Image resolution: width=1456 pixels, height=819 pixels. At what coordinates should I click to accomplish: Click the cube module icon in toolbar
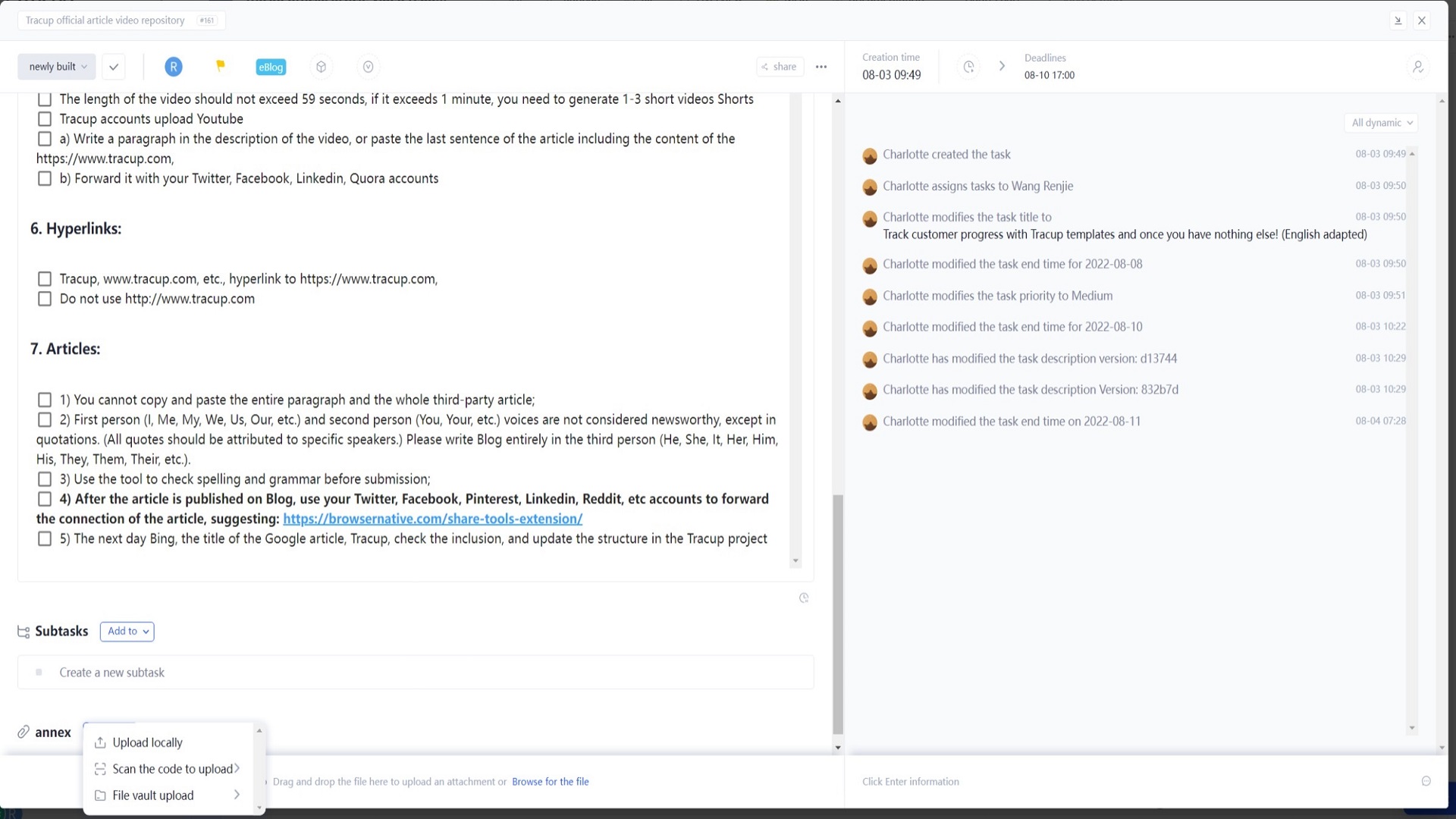click(x=322, y=67)
